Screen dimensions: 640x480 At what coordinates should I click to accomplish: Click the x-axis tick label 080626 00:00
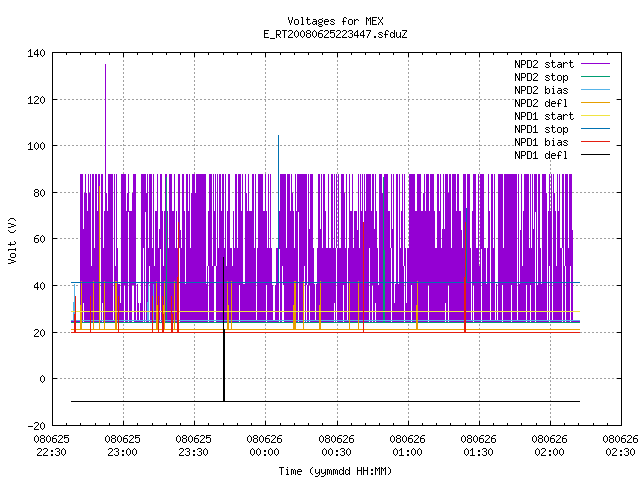tap(264, 446)
